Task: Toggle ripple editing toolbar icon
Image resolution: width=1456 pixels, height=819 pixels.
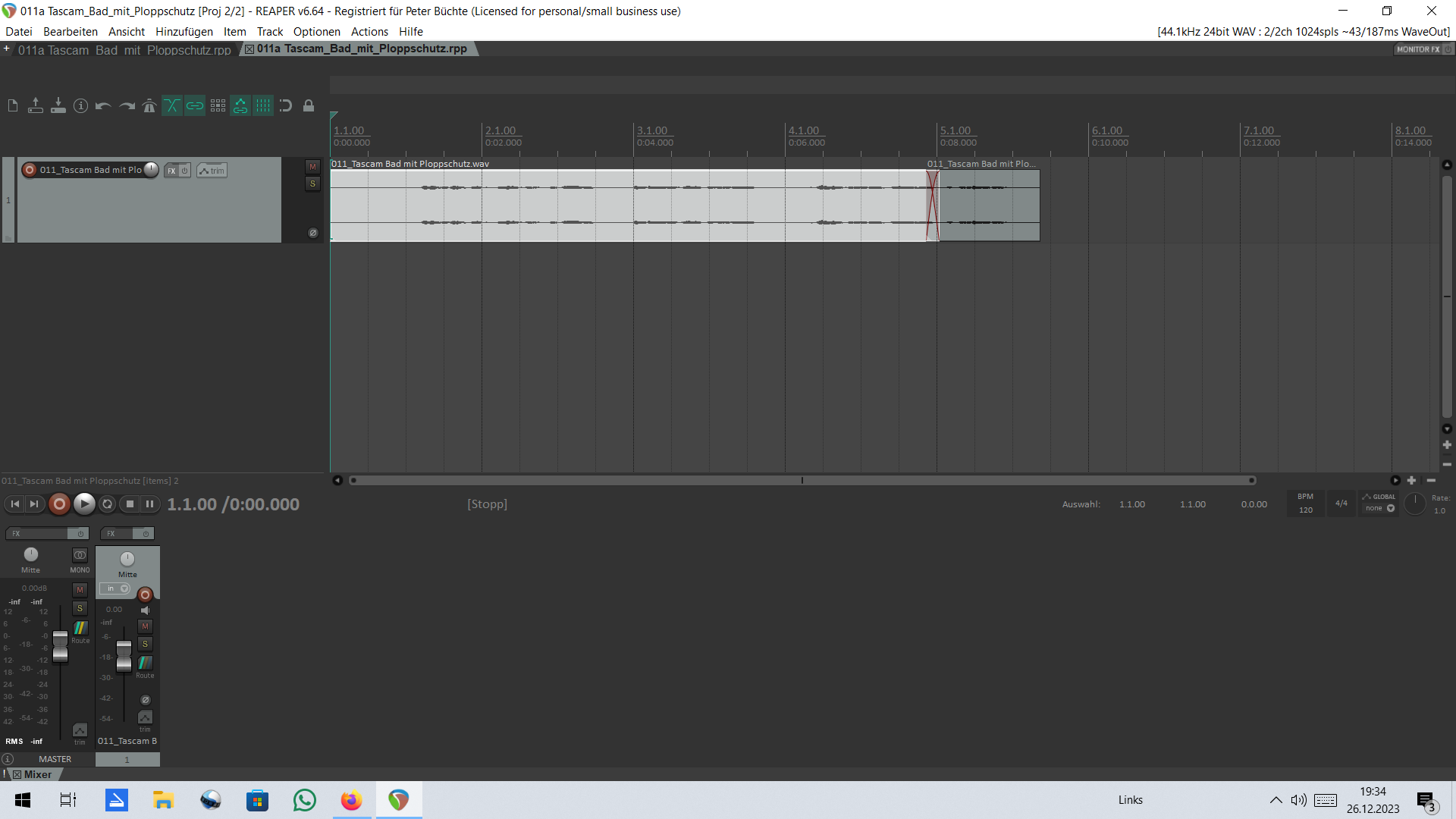Action: point(218,106)
